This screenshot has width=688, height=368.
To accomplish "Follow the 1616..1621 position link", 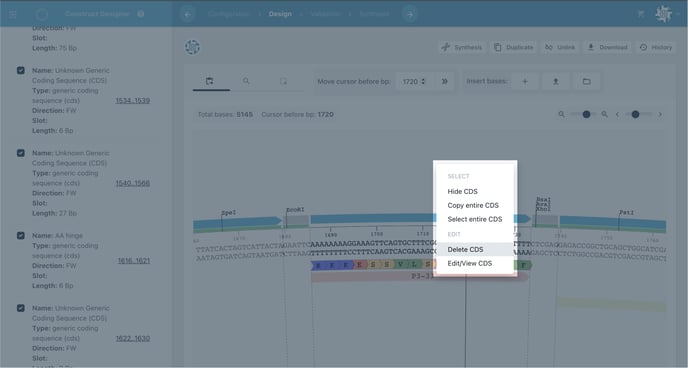I will coord(134,261).
